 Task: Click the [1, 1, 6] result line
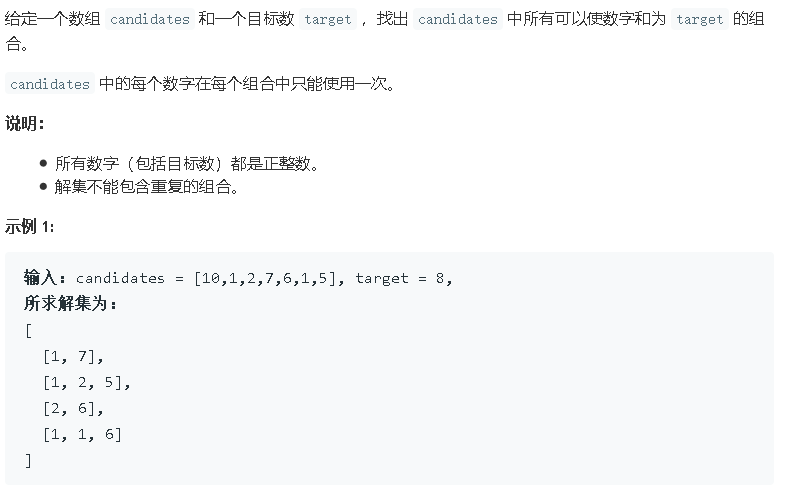(83, 434)
